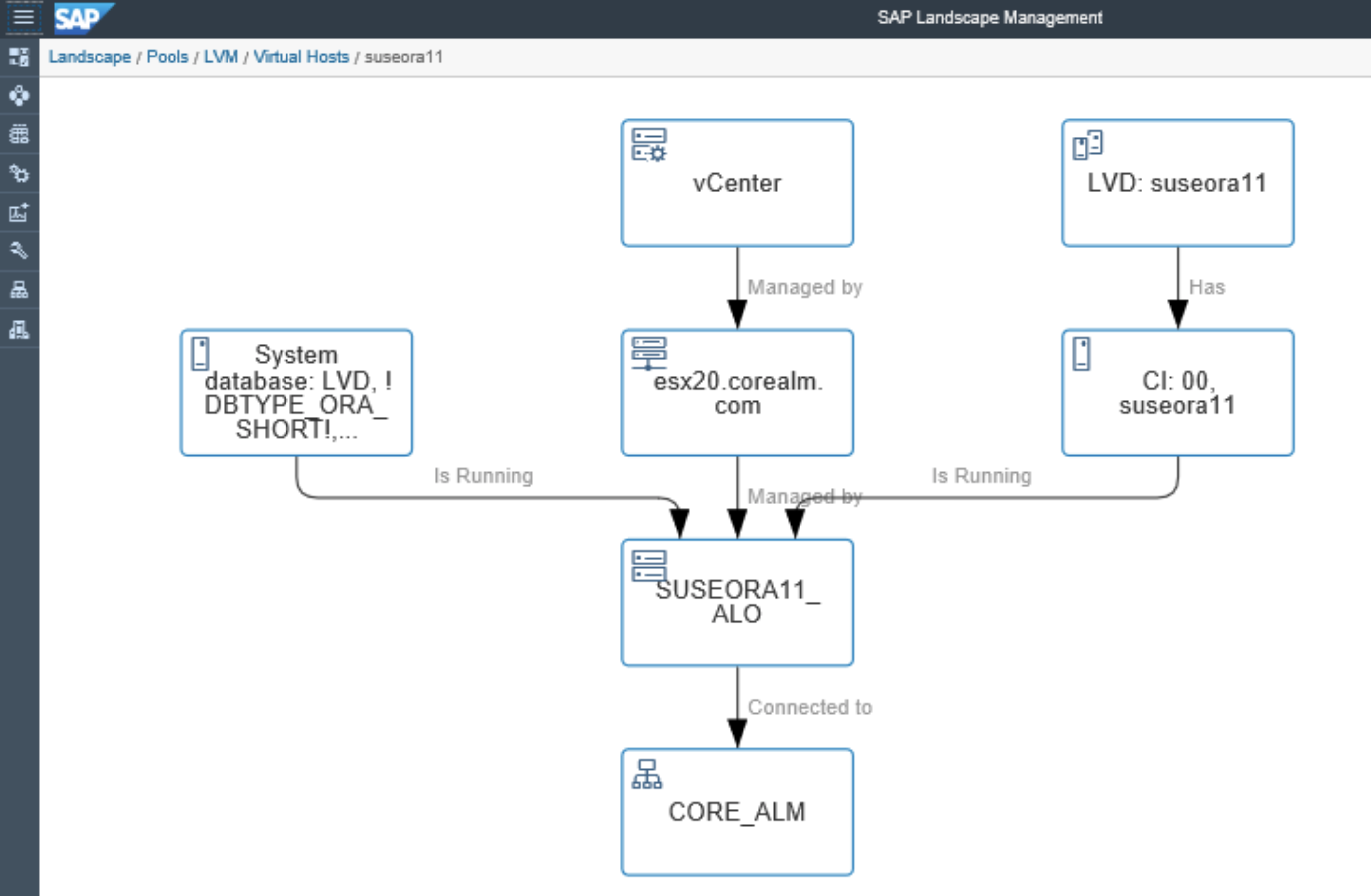Viewport: 1371px width, 896px height.
Task: Open the dashboard overview sidebar icon
Action: 19,56
